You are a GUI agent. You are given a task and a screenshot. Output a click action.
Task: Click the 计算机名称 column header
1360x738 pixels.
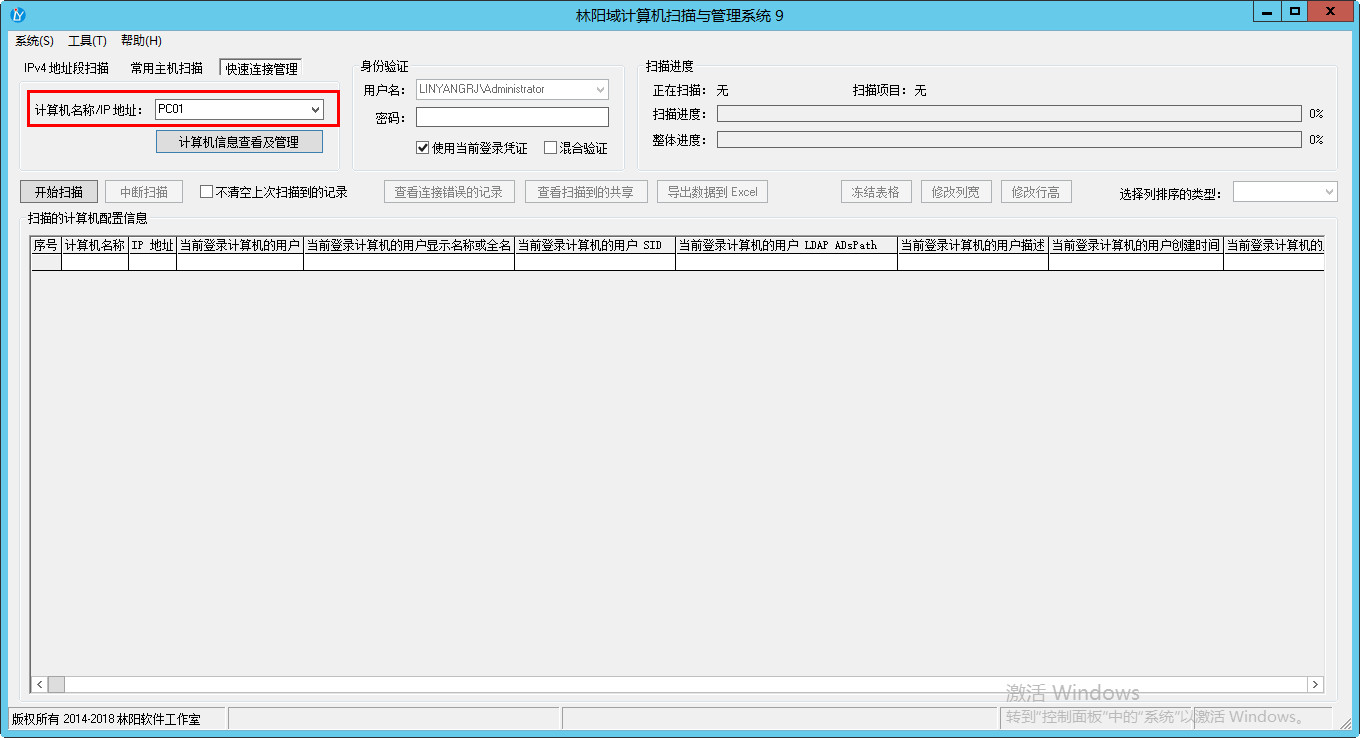95,245
